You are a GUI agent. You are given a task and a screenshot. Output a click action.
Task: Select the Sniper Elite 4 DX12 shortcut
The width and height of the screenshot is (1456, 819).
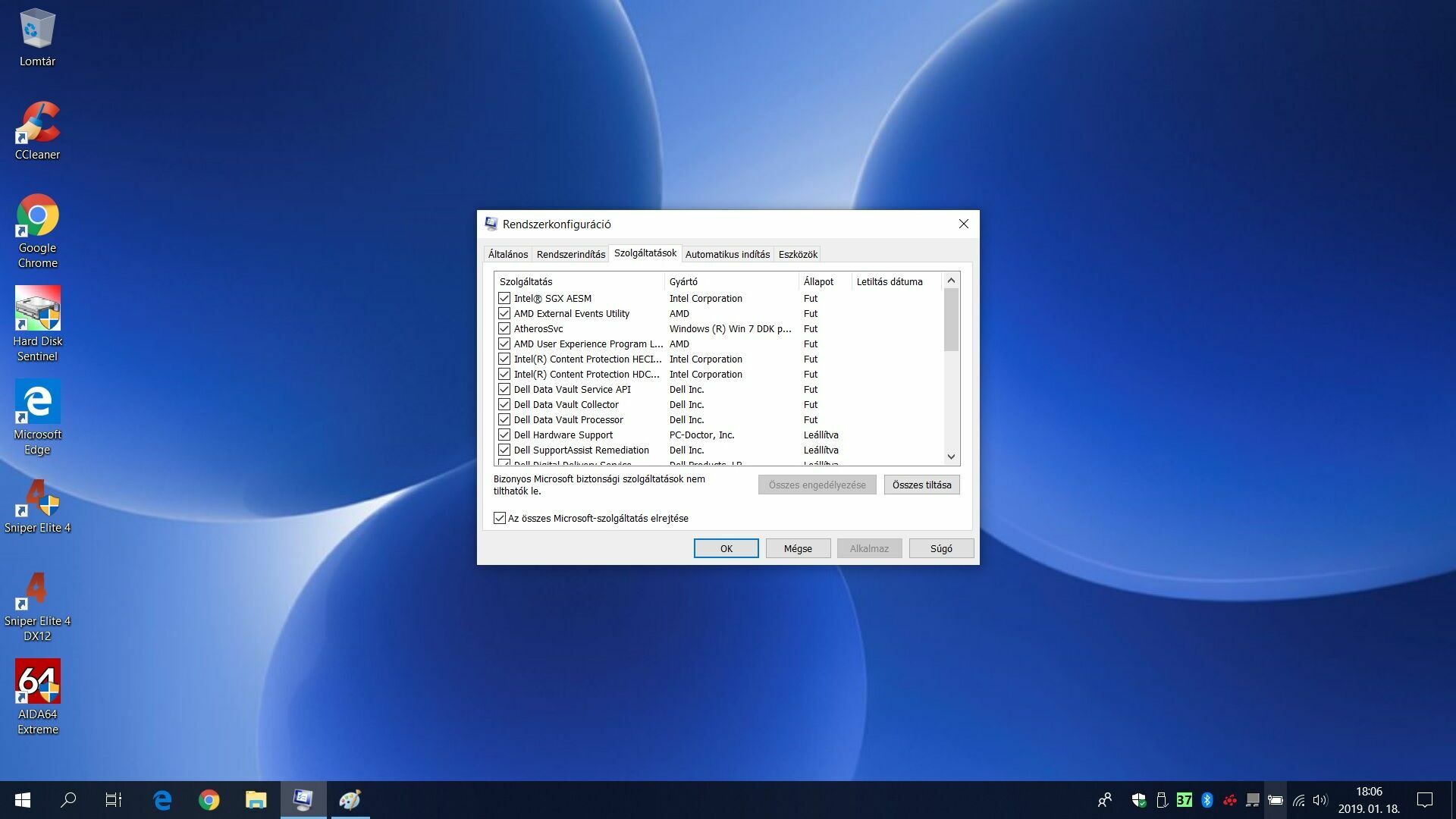(37, 607)
